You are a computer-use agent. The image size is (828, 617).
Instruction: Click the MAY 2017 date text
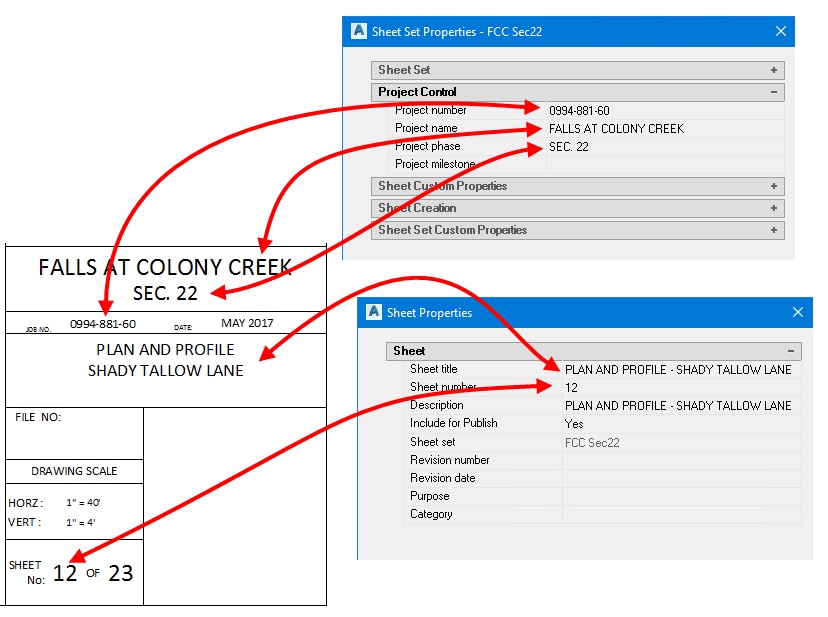(247, 323)
